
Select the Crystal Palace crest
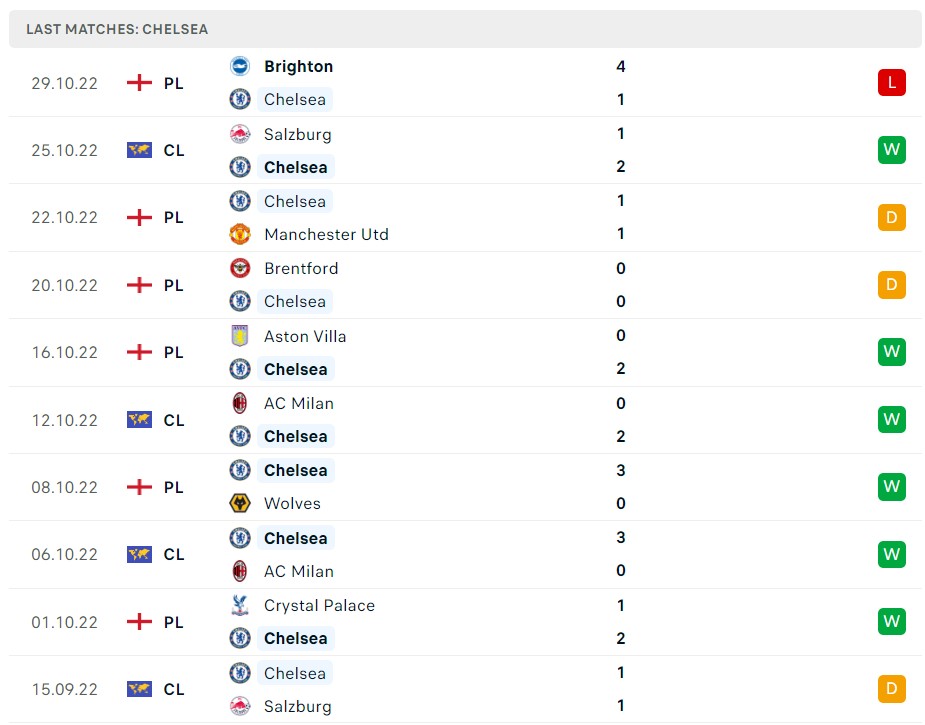pos(239,605)
